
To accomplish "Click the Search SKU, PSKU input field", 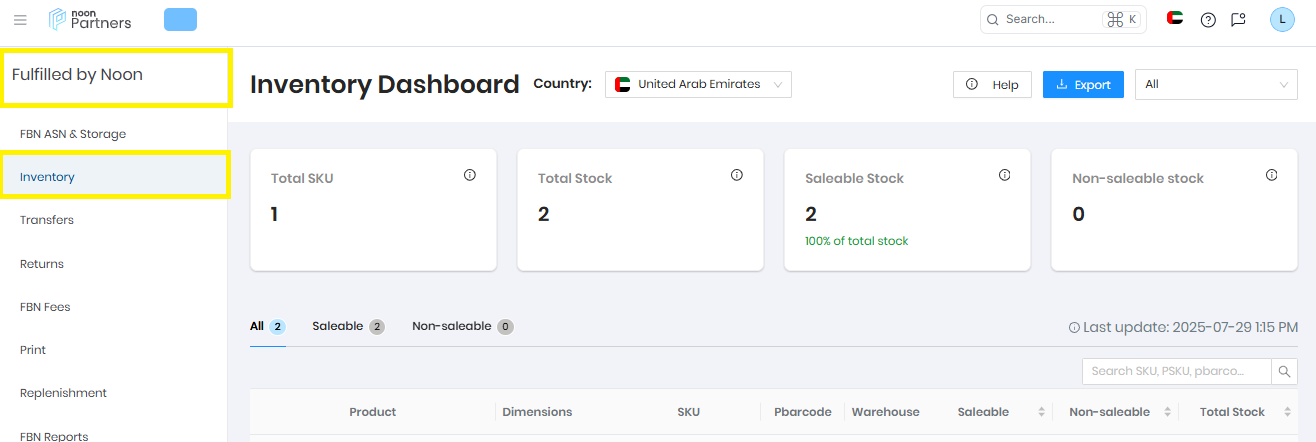I will pos(1176,371).
